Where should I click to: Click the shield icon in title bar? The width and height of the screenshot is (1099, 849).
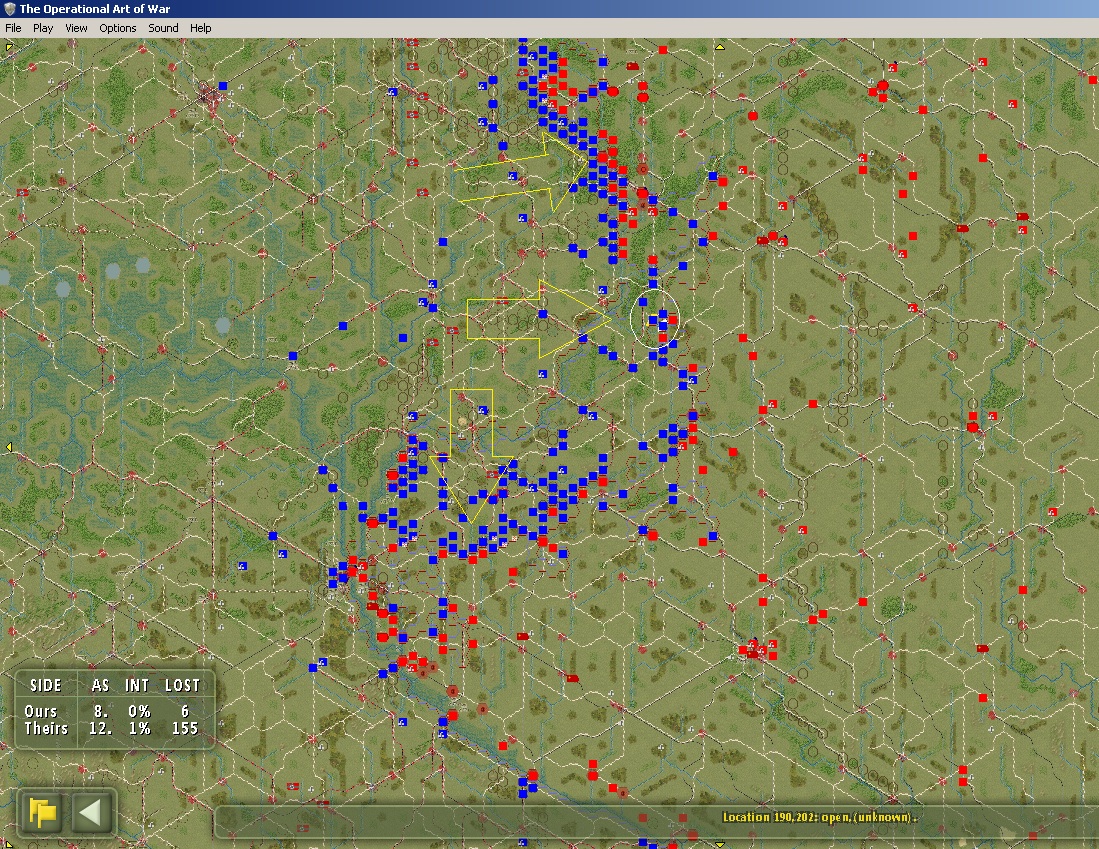point(9,9)
